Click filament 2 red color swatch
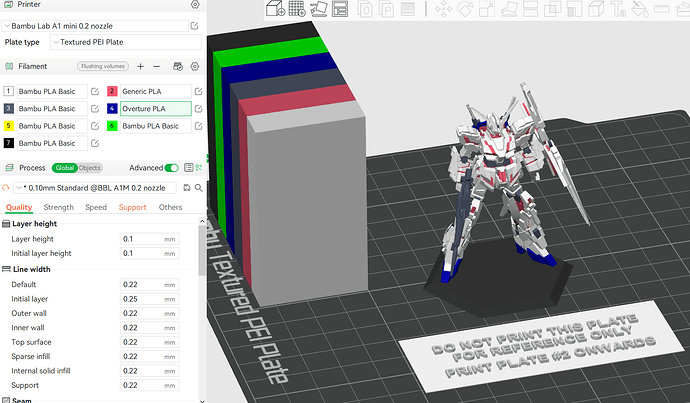Image resolution: width=690 pixels, height=403 pixels. point(112,91)
